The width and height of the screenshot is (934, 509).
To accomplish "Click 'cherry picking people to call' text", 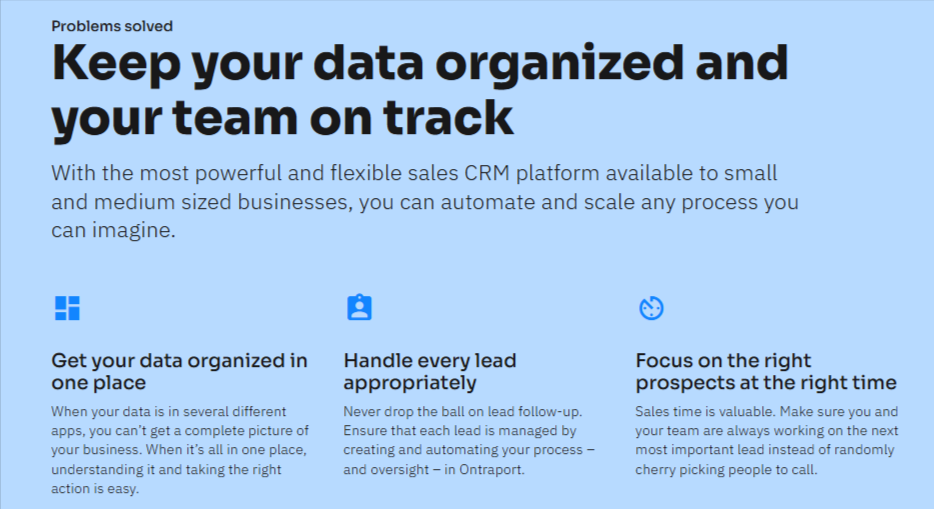I will (726, 470).
